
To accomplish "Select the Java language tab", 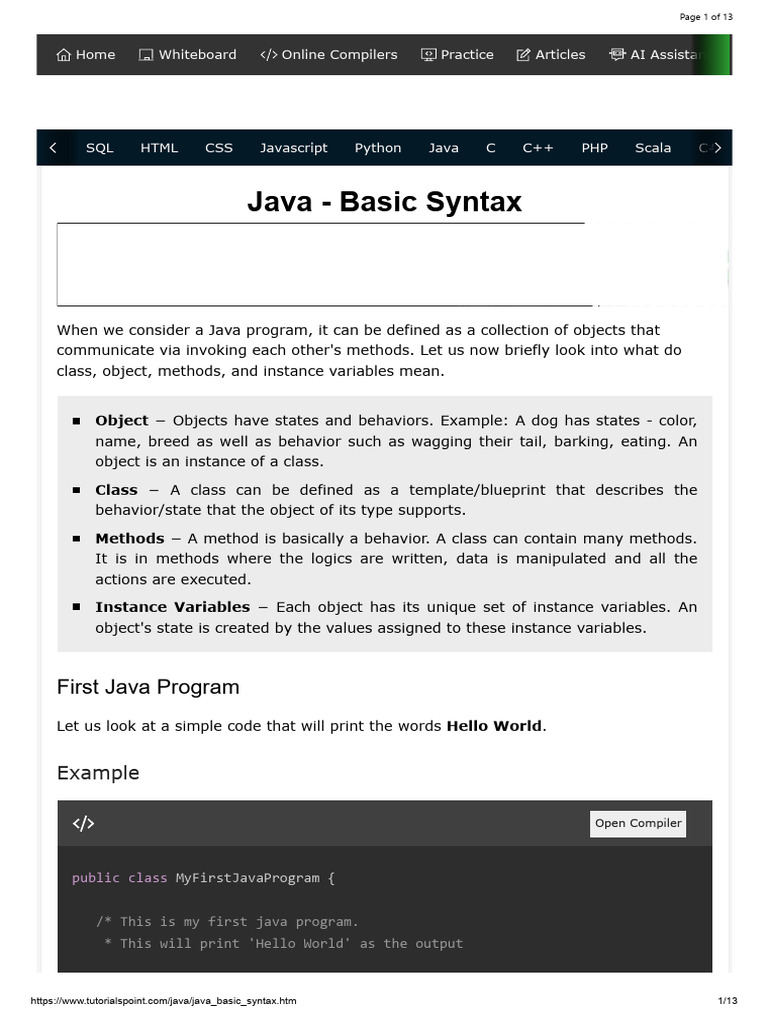I will click(443, 148).
